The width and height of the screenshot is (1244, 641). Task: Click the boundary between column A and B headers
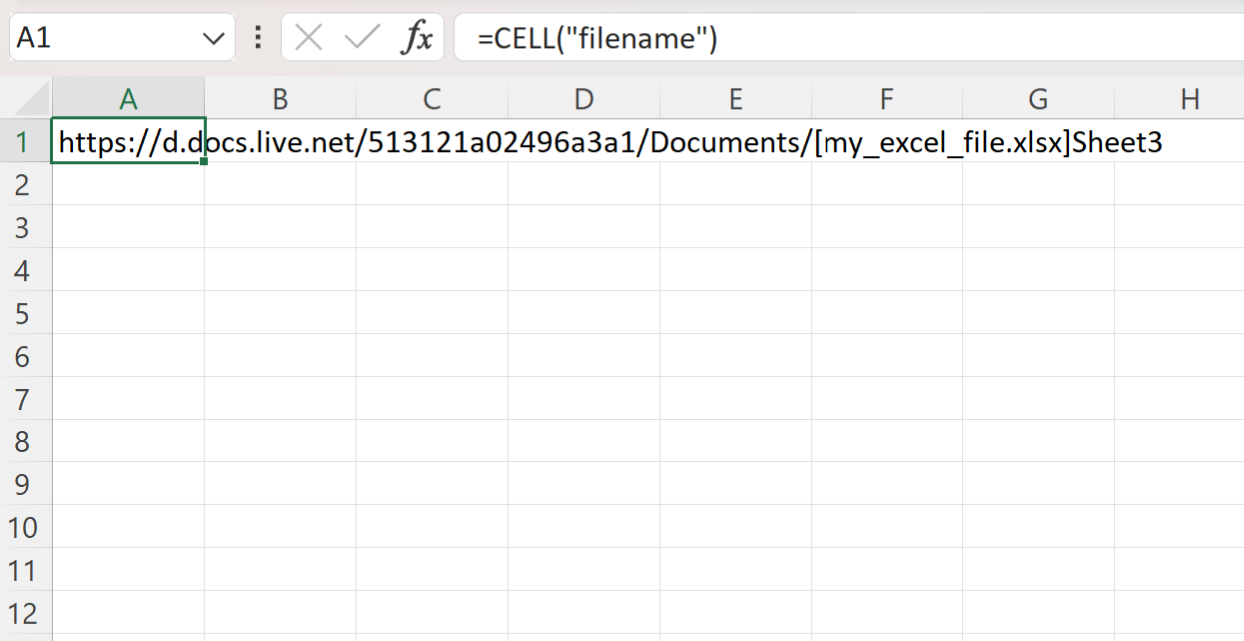click(204, 98)
